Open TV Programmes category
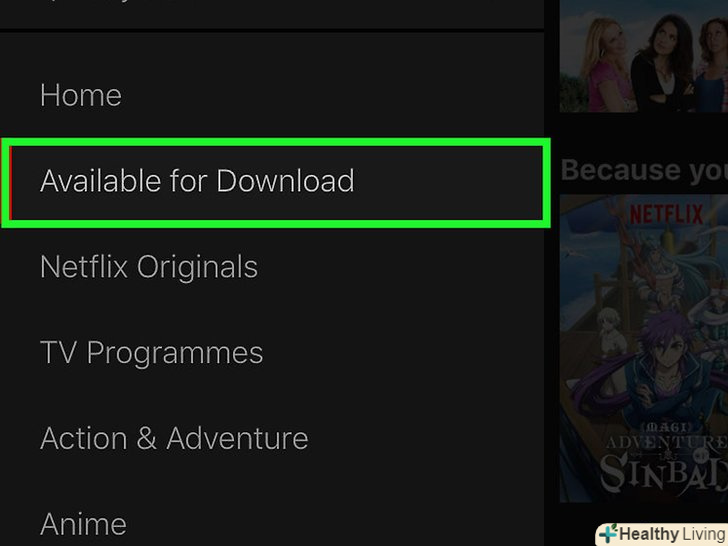The image size is (728, 546). tap(151, 353)
